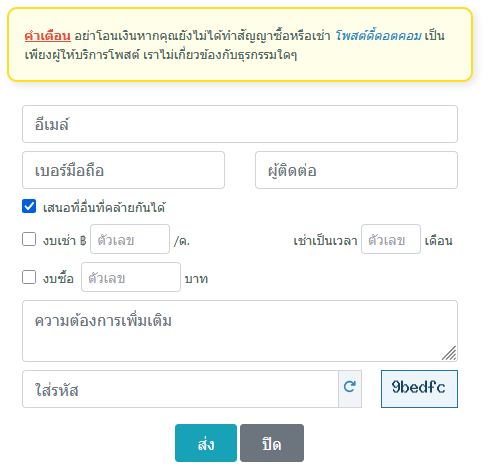Submit the form with ส่ง button
The width and height of the screenshot is (488, 474).
point(206,443)
